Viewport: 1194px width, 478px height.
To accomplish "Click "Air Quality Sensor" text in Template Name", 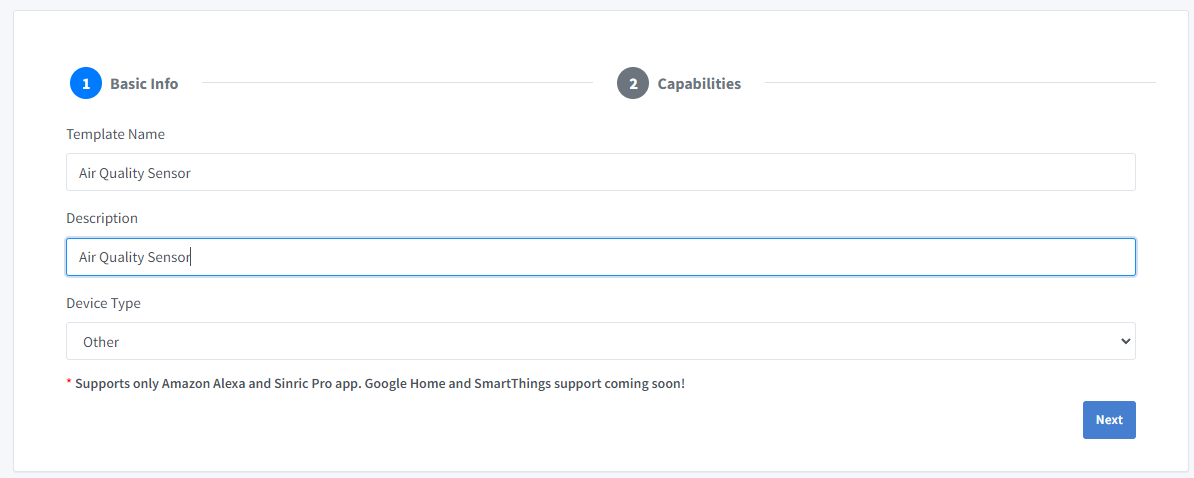I will (x=135, y=173).
